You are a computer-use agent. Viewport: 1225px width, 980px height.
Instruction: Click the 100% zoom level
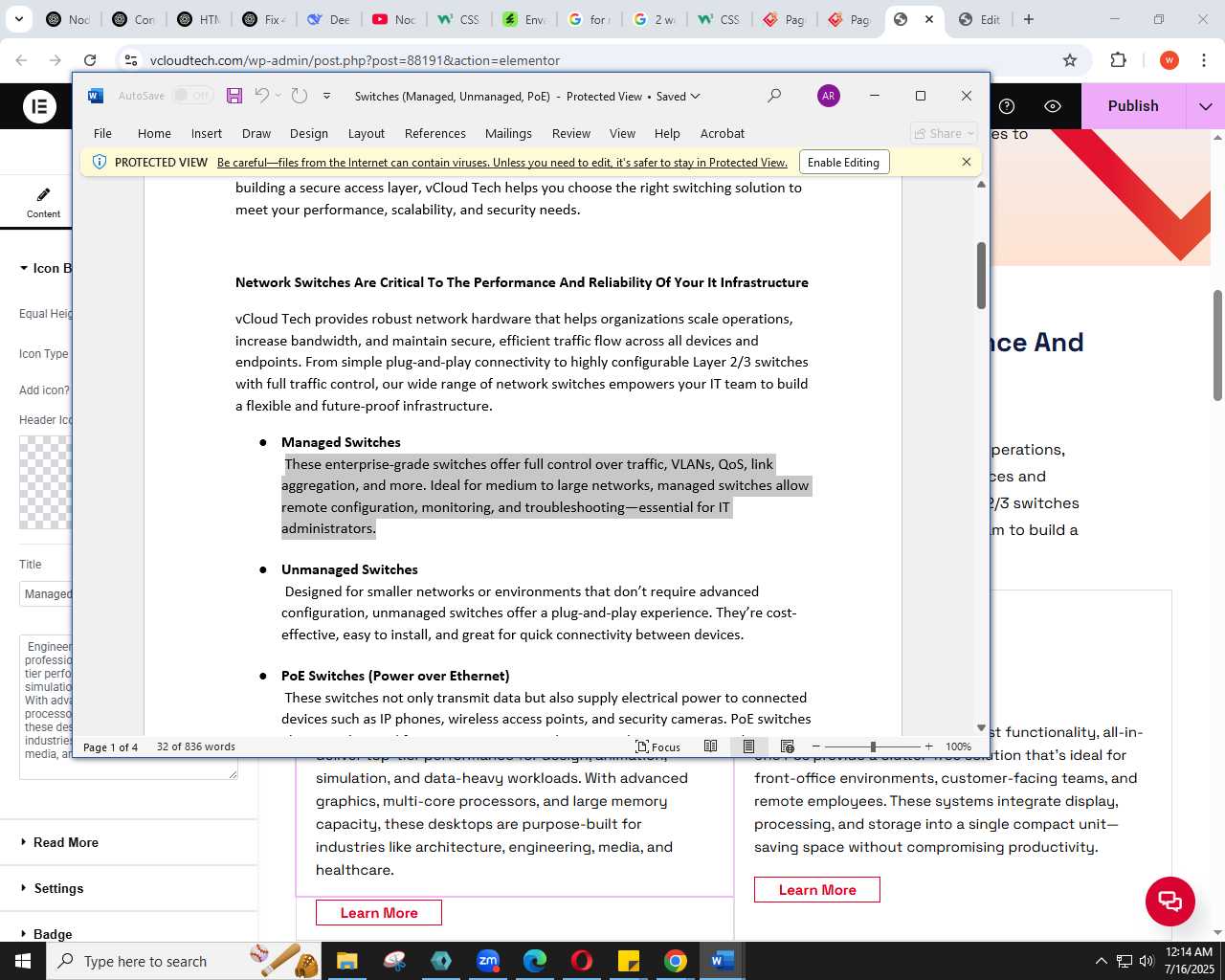click(x=958, y=746)
